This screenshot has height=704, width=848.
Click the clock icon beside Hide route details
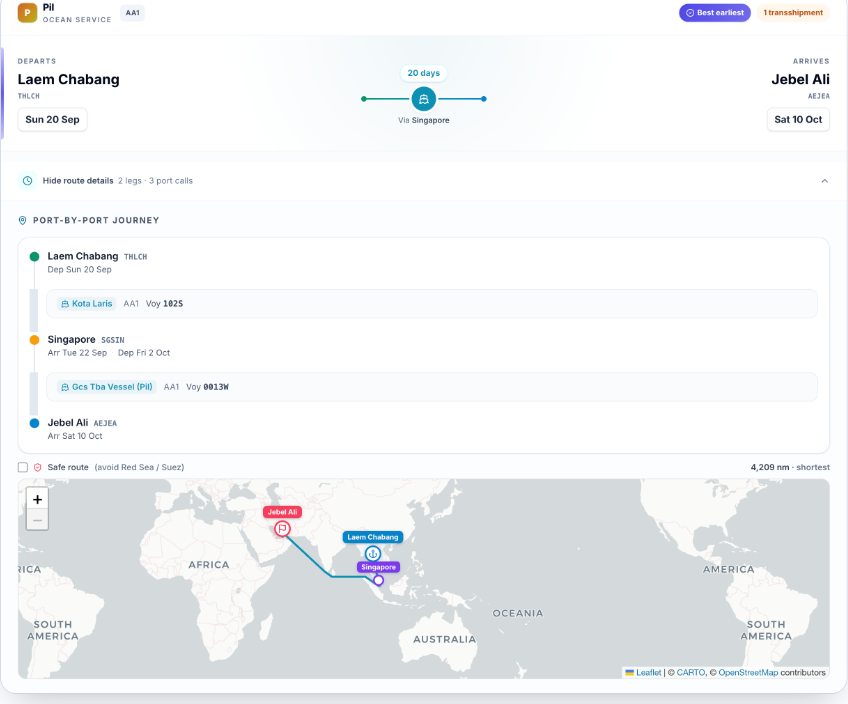coord(28,181)
